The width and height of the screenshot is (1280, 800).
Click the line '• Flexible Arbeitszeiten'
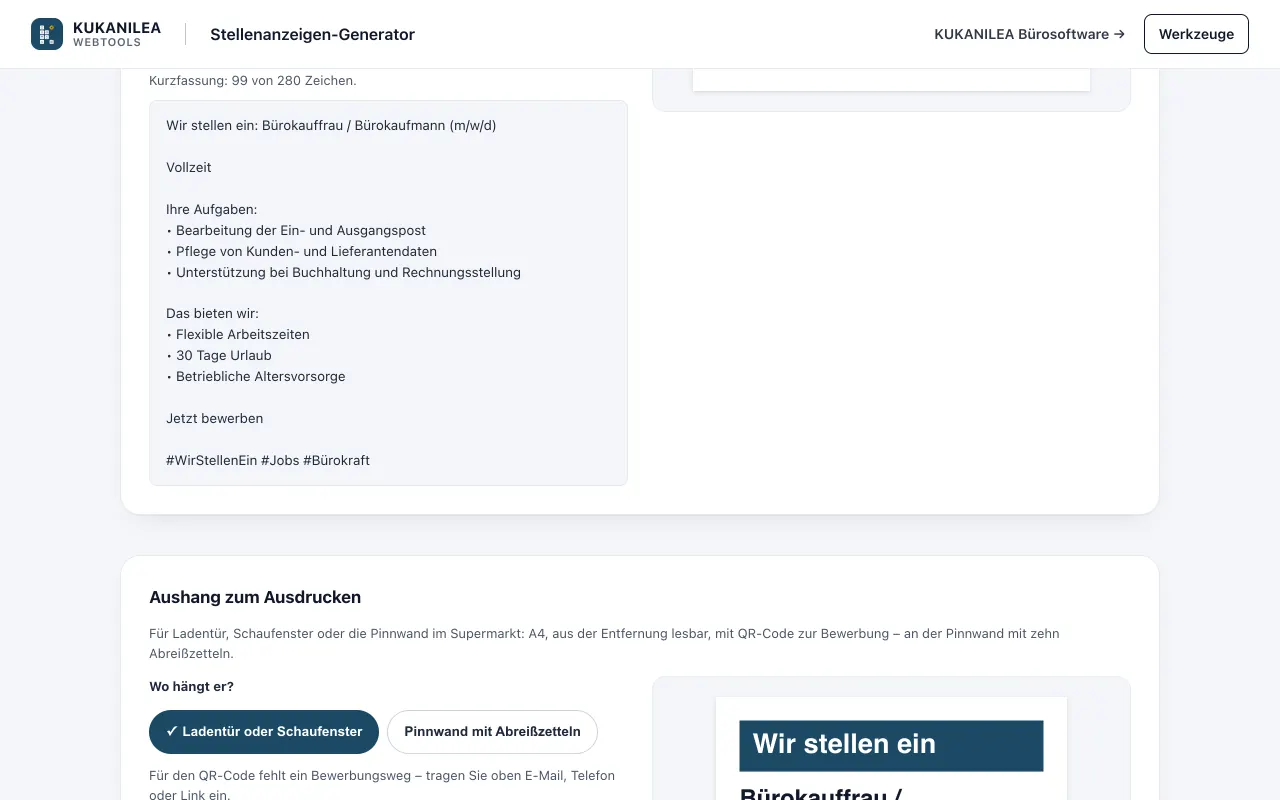click(238, 334)
